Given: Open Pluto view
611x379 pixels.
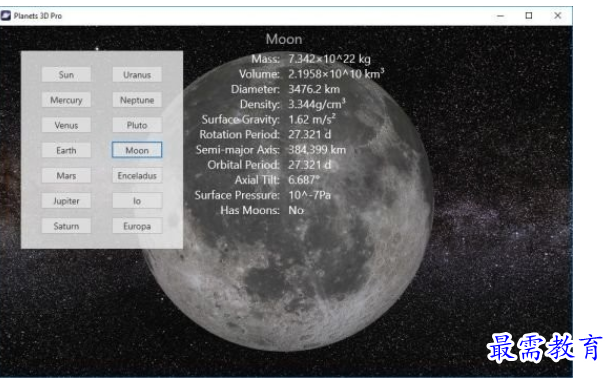Looking at the screenshot, I should coord(137,125).
